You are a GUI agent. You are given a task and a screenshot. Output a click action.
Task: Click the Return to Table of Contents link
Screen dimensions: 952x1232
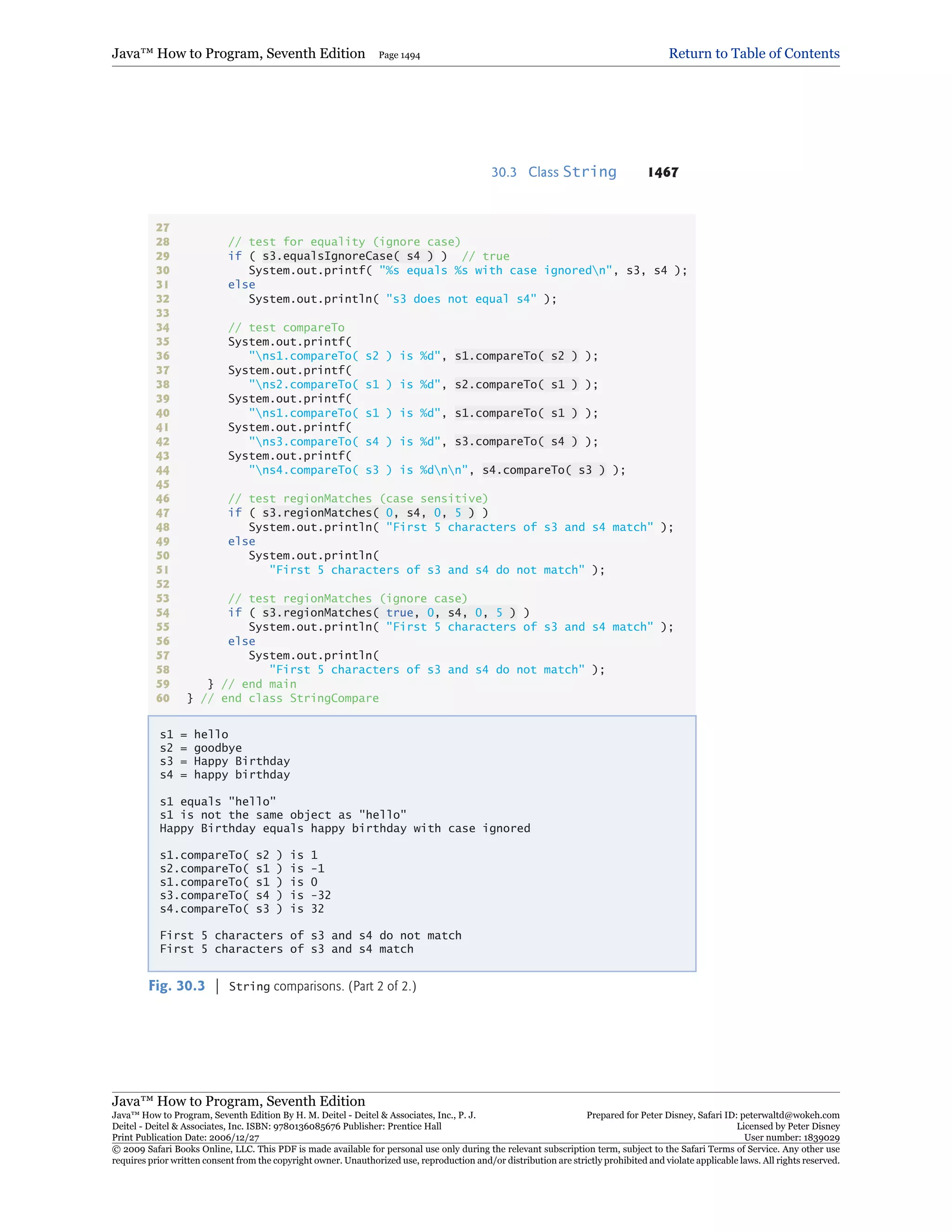tap(754, 53)
